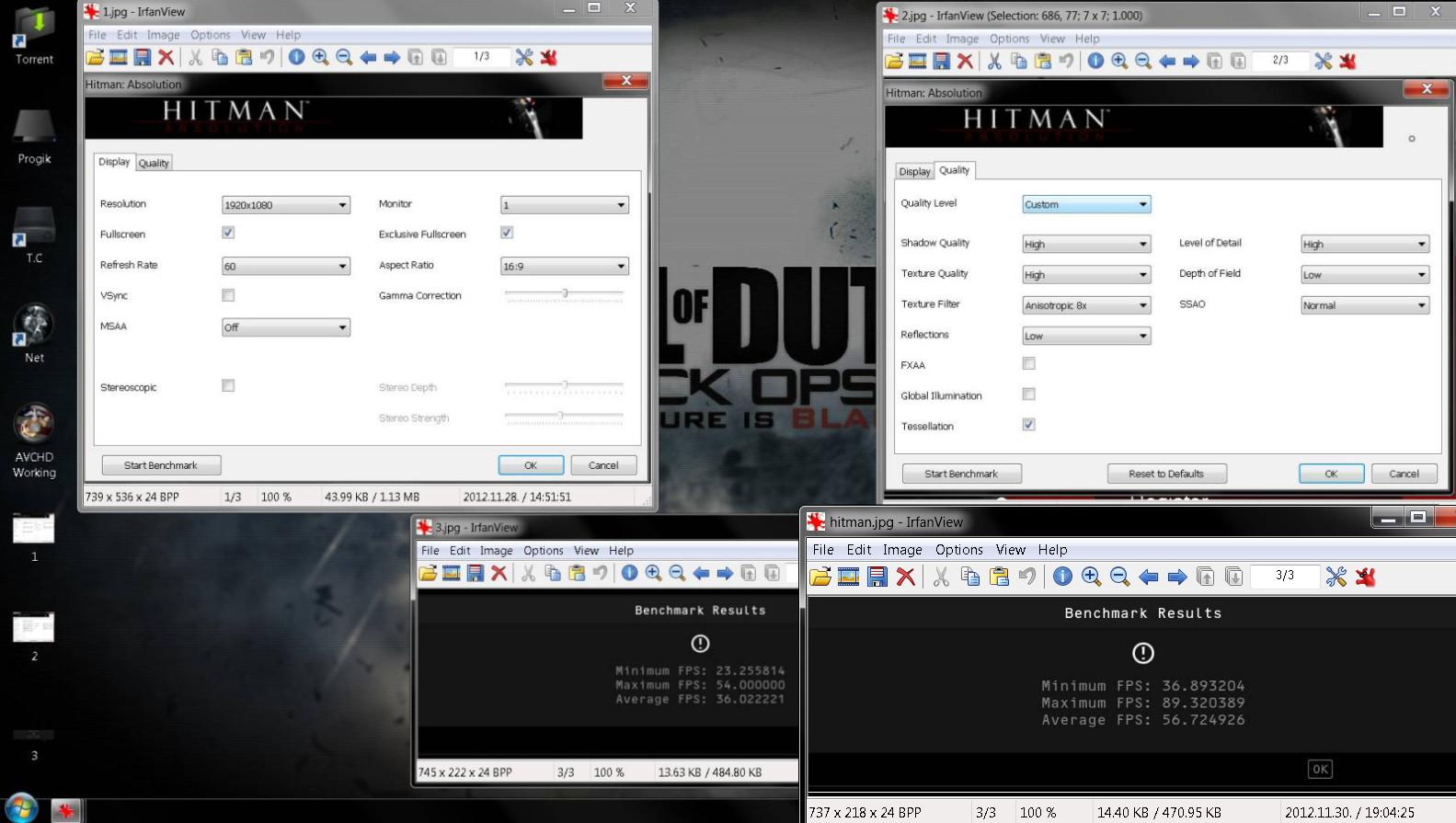This screenshot has width=1456, height=823.
Task: Open the AVCHD Working desktop icon
Action: click(34, 440)
